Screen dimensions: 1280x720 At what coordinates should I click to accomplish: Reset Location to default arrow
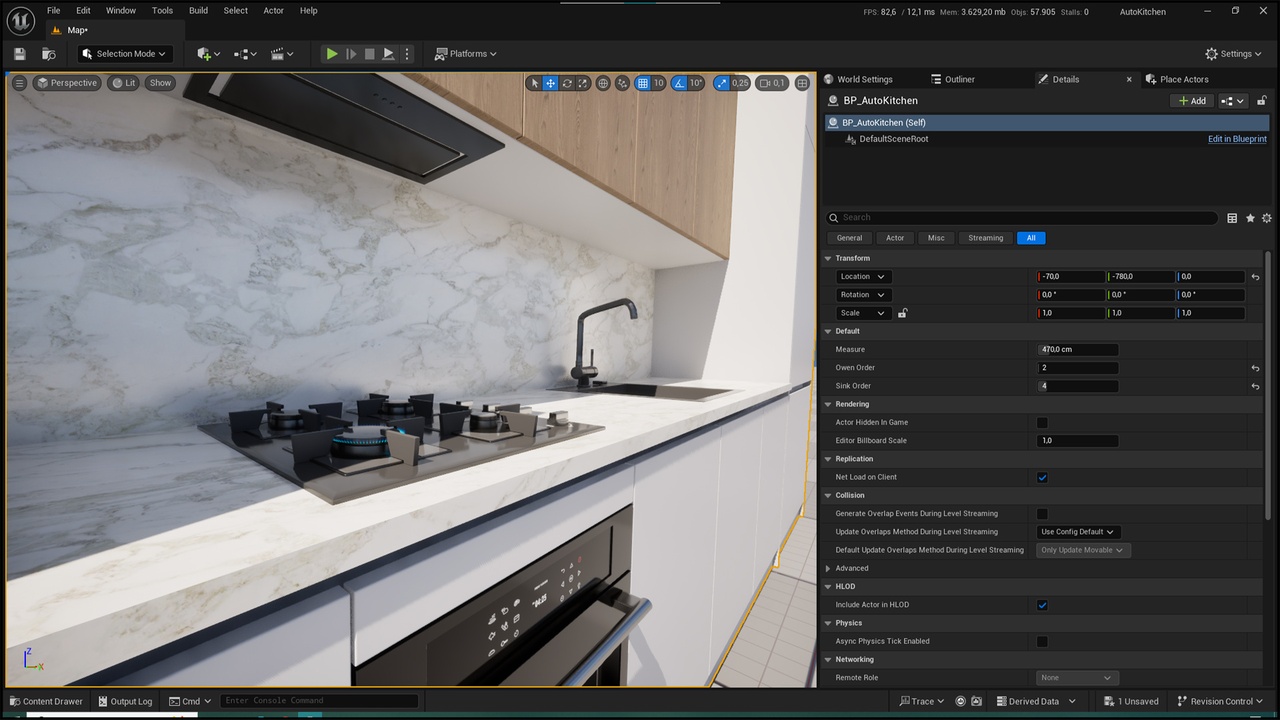1255,277
